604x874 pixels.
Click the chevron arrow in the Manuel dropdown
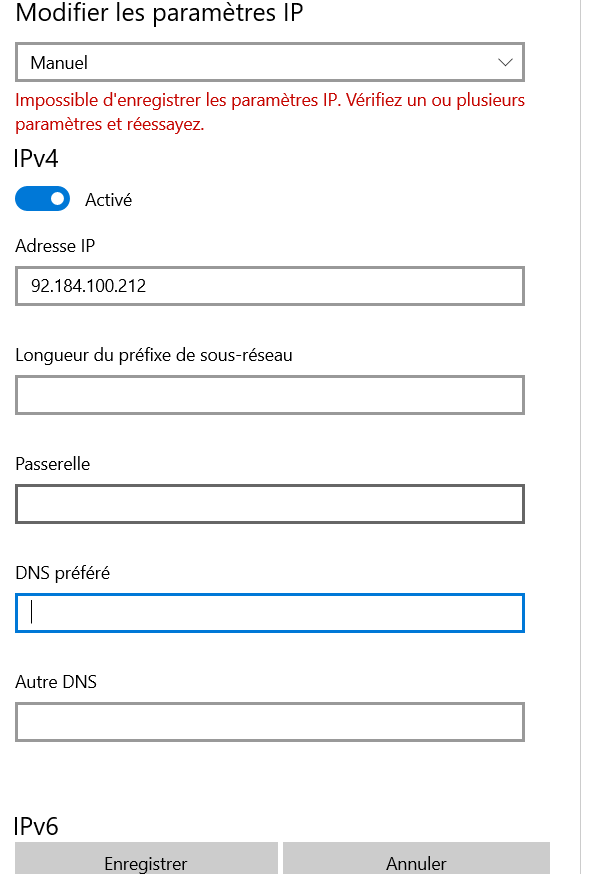(505, 62)
